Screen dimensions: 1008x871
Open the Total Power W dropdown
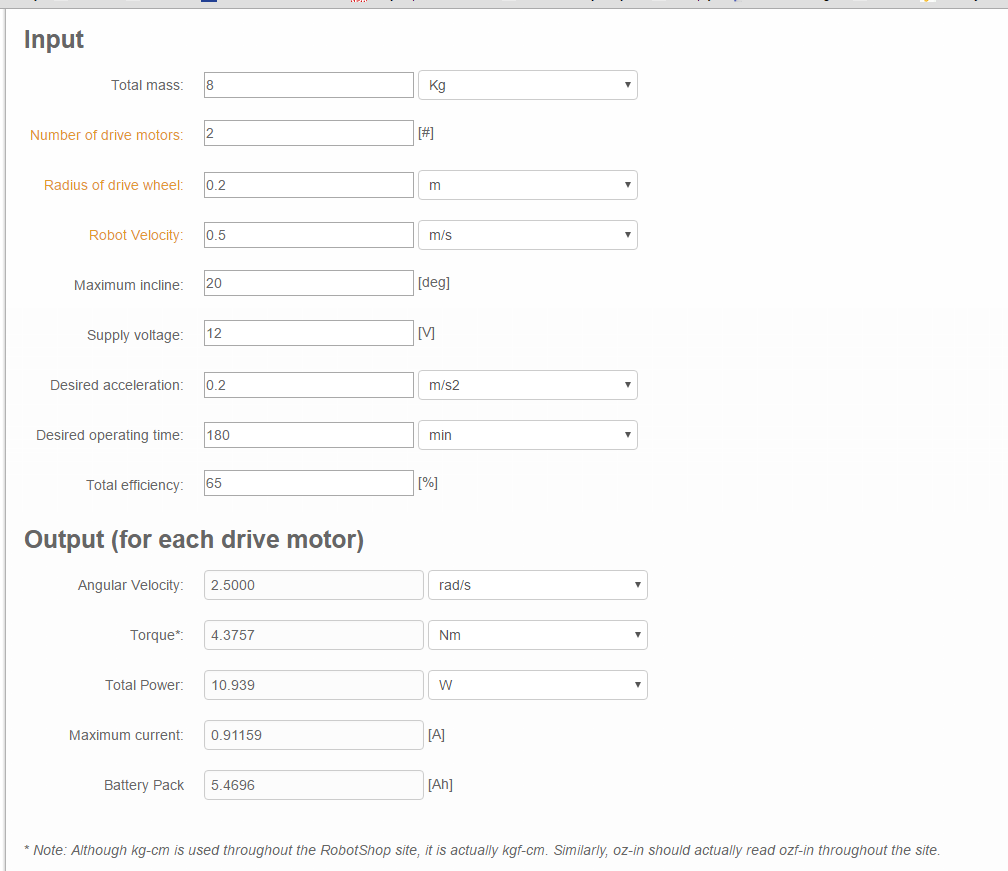click(x=537, y=685)
